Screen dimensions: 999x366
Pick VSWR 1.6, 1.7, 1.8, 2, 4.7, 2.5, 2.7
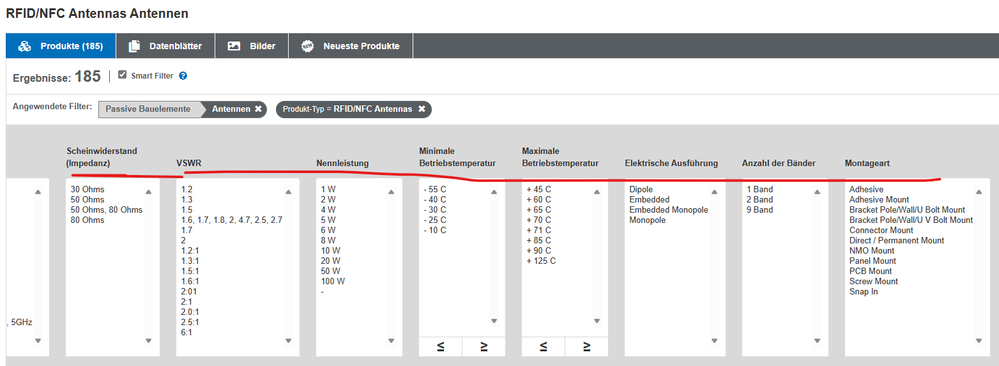click(231, 220)
